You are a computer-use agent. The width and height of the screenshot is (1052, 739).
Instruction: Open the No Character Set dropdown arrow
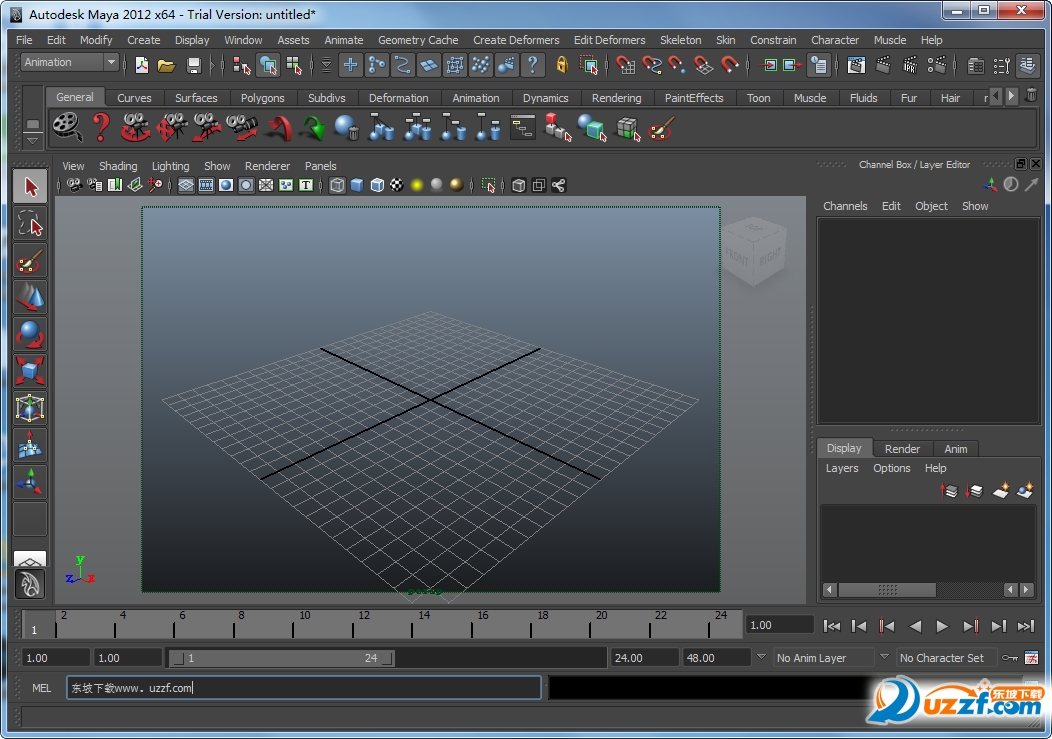(884, 656)
